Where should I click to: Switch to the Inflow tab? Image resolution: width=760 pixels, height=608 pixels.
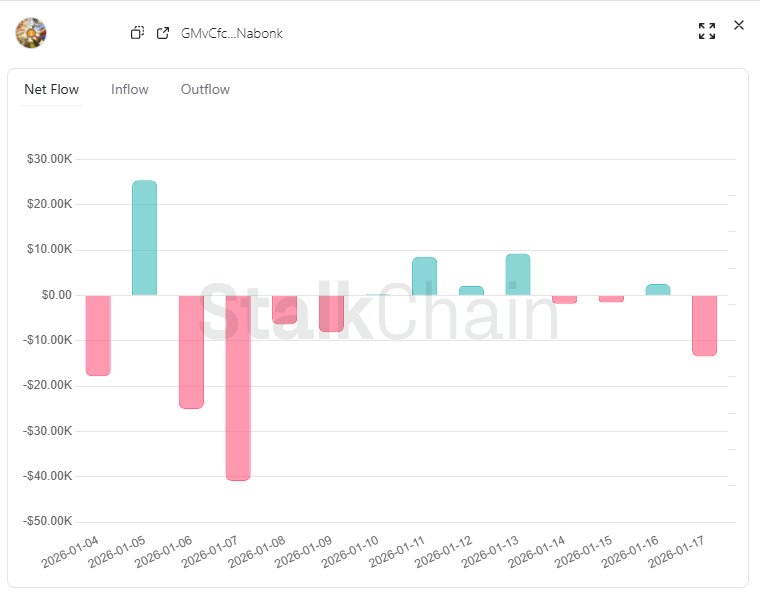(x=130, y=90)
